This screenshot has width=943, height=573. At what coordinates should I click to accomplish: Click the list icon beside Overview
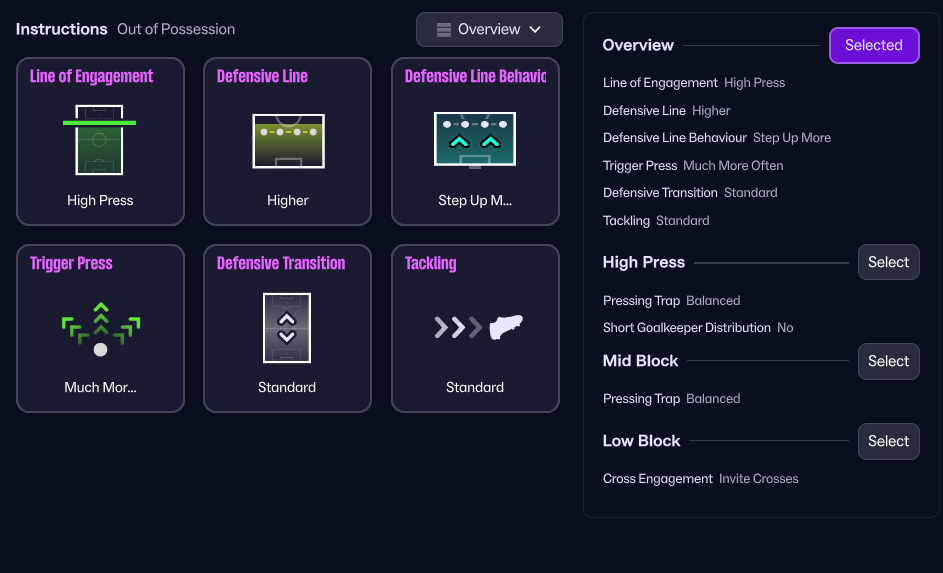(x=444, y=30)
